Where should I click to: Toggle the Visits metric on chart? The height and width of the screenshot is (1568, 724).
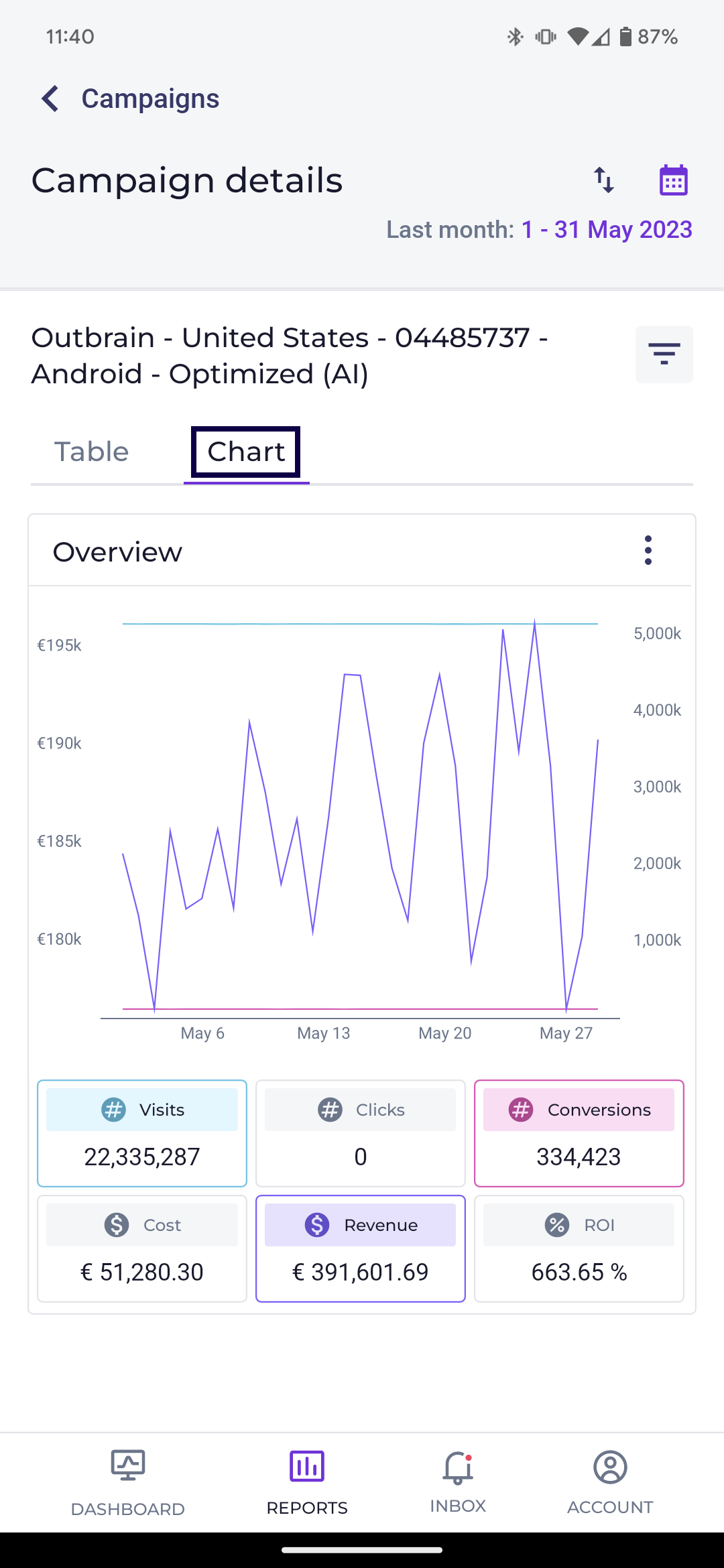pyautogui.click(x=142, y=1133)
